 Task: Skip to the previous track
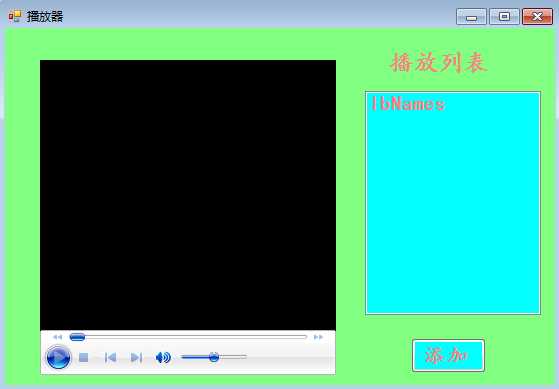pyautogui.click(x=111, y=357)
